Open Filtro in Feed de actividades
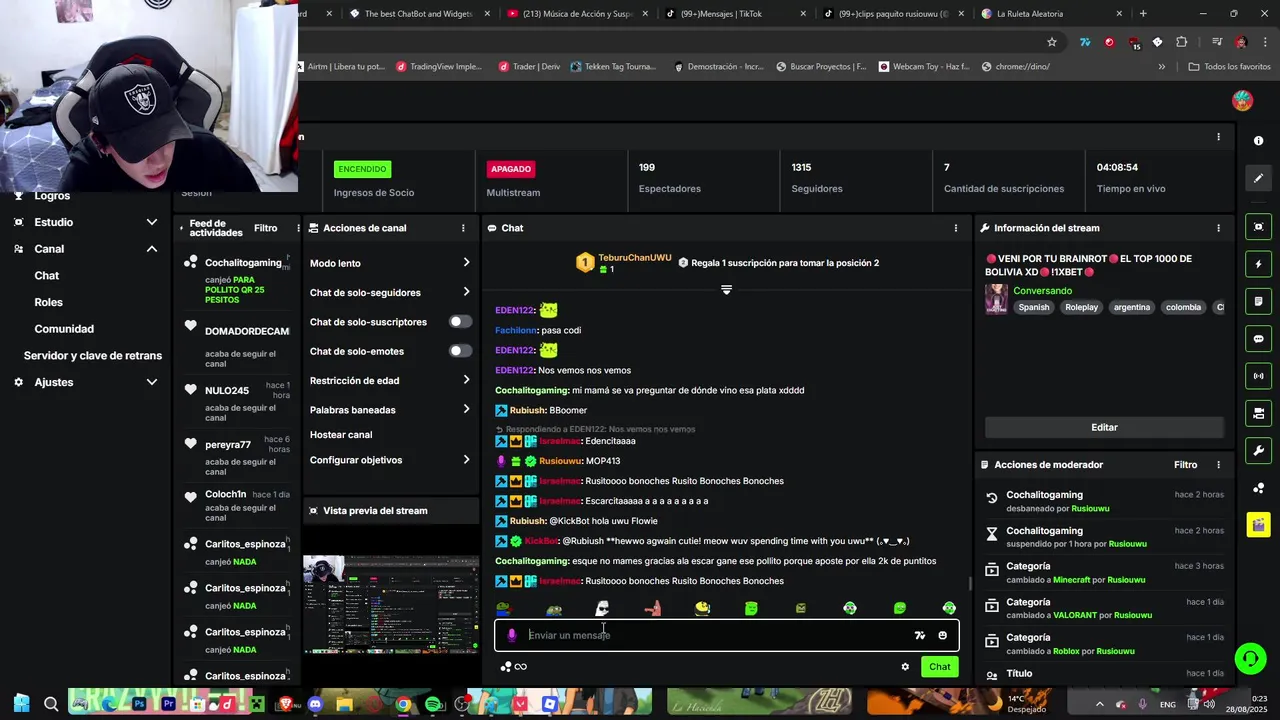This screenshot has width=1280, height=720. [266, 228]
